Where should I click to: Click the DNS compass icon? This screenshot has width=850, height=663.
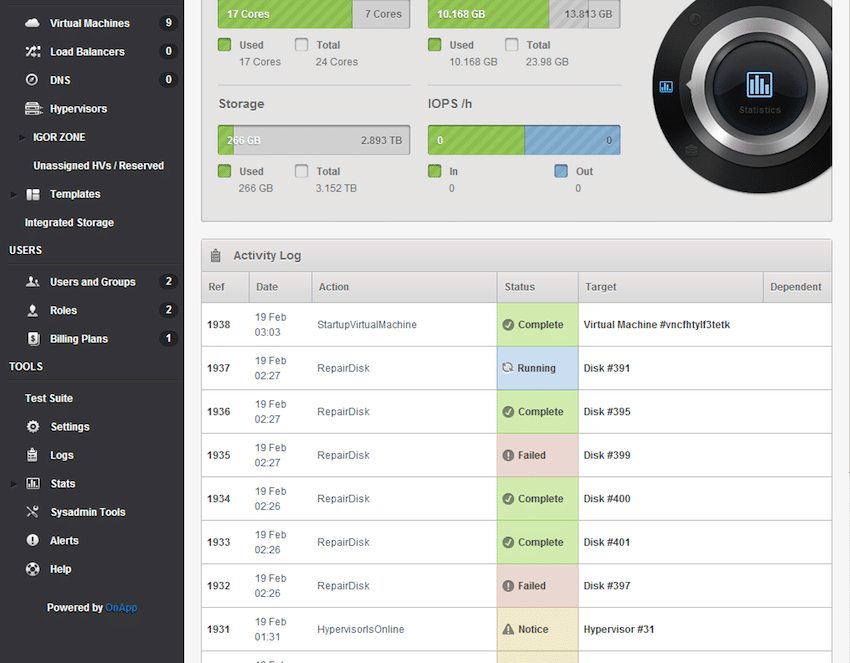pos(33,80)
